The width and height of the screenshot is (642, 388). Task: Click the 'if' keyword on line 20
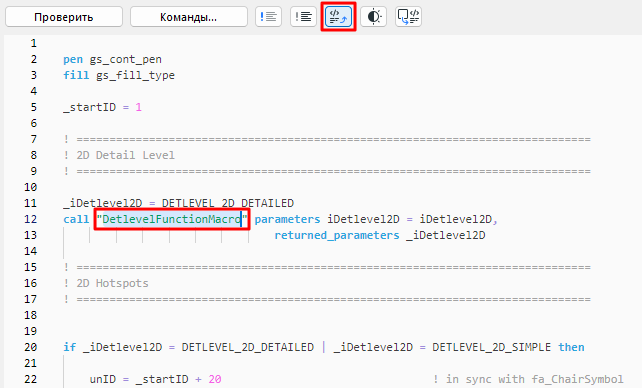(70, 347)
